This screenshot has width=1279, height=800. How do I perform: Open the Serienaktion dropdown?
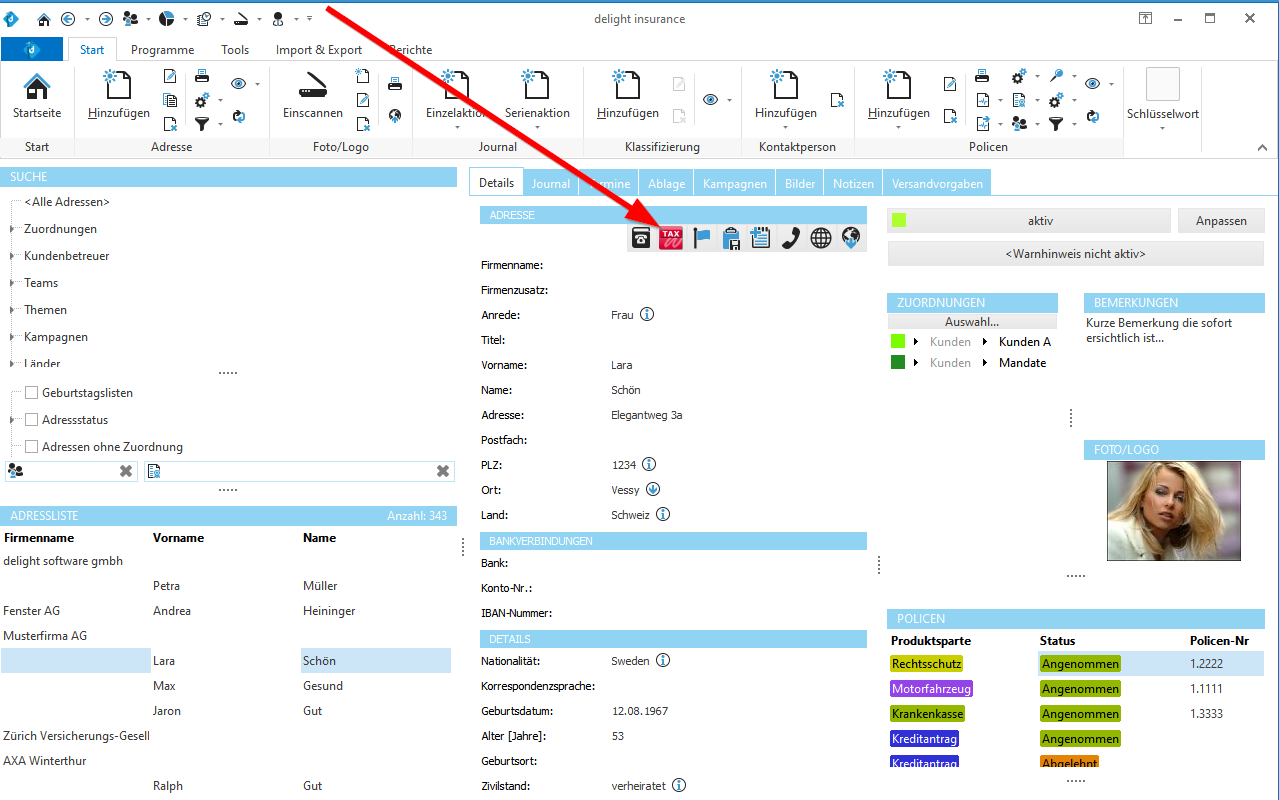pyautogui.click(x=537, y=114)
